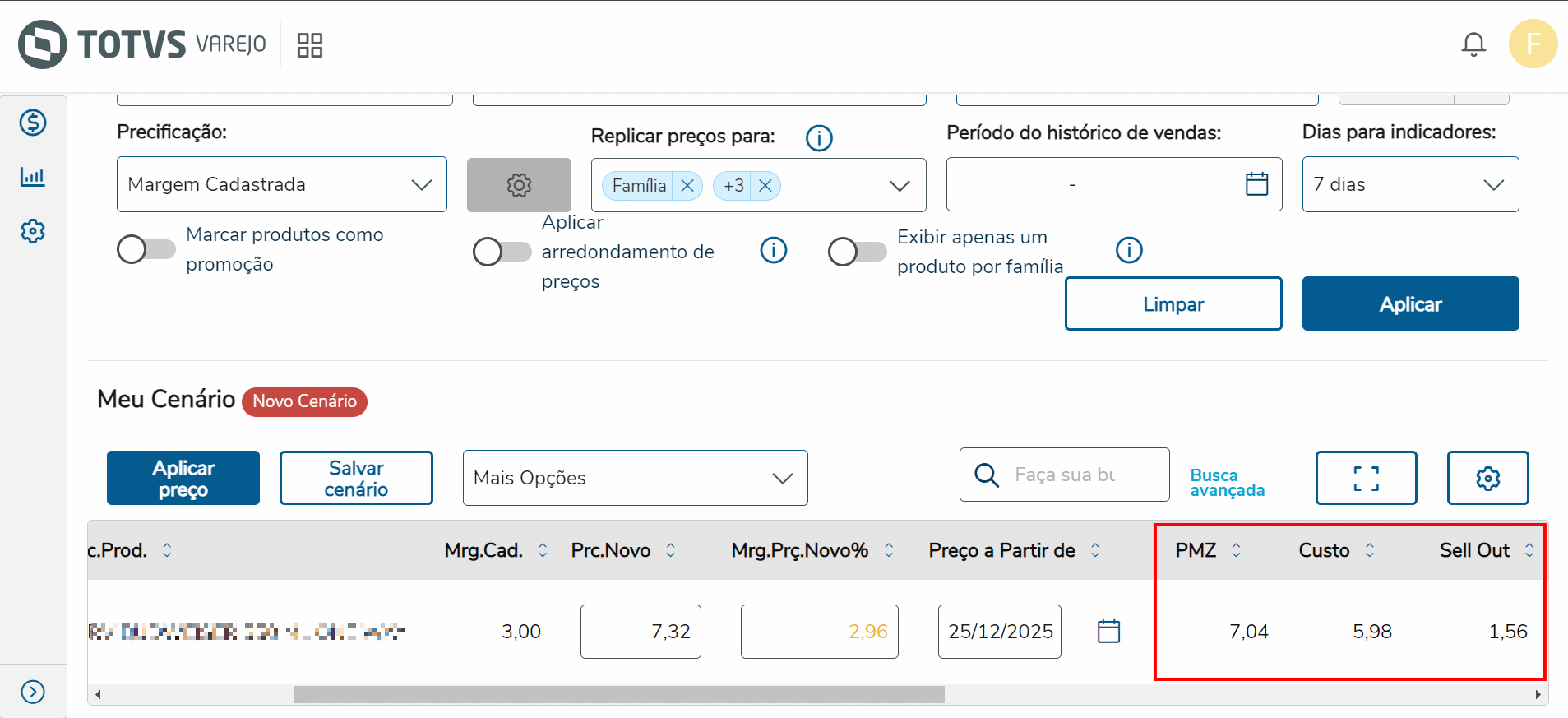
Task: Open the Margem Cadastrada pricing dropdown
Action: tap(281, 184)
